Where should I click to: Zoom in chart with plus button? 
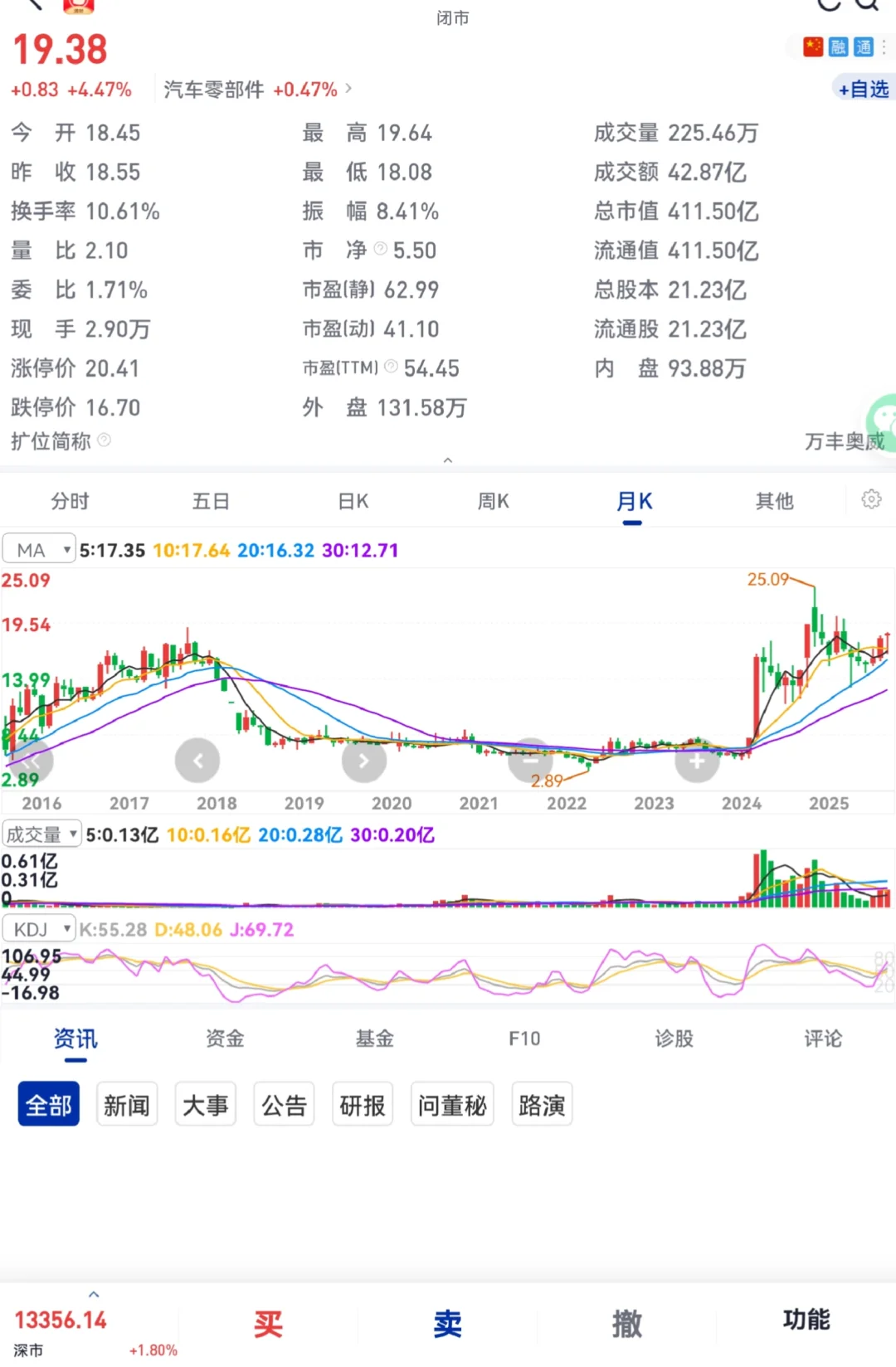(x=697, y=761)
